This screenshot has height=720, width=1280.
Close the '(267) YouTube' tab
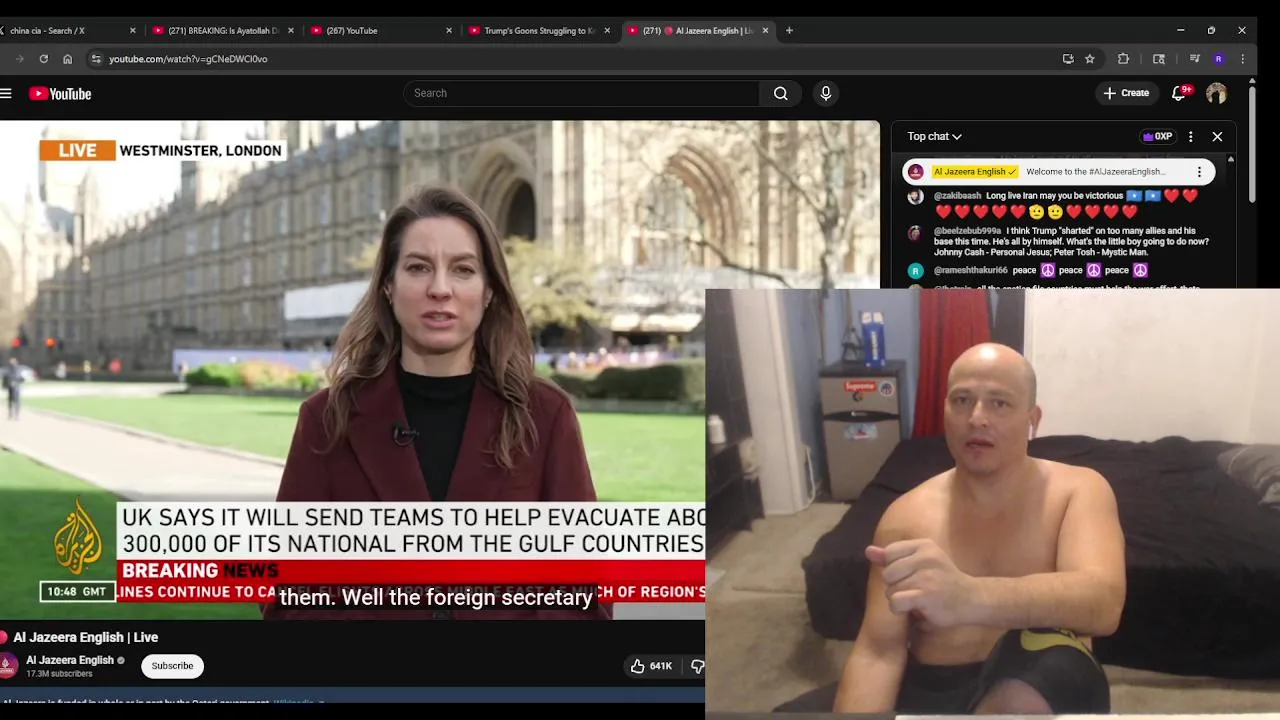coord(449,31)
